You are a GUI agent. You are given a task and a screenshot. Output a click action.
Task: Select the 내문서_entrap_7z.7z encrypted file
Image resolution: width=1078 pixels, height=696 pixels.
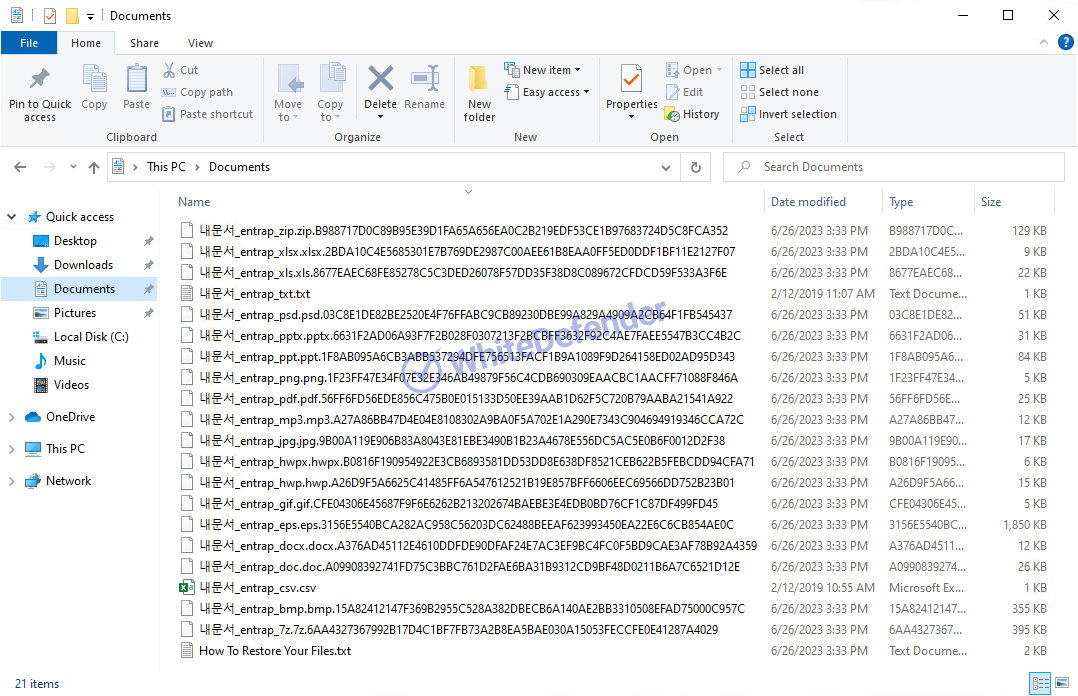pyautogui.click(x=459, y=630)
